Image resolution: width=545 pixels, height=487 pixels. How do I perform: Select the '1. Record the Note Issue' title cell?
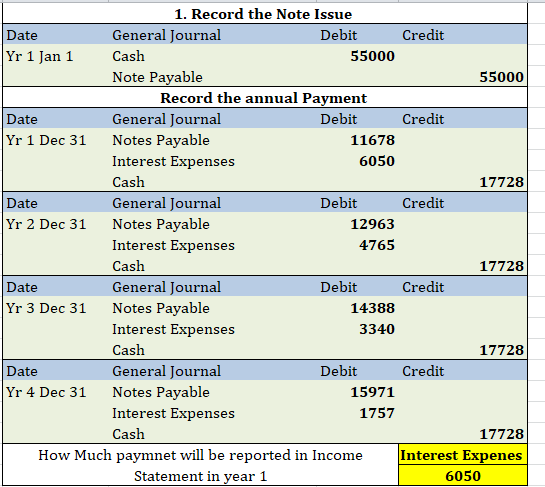265,14
